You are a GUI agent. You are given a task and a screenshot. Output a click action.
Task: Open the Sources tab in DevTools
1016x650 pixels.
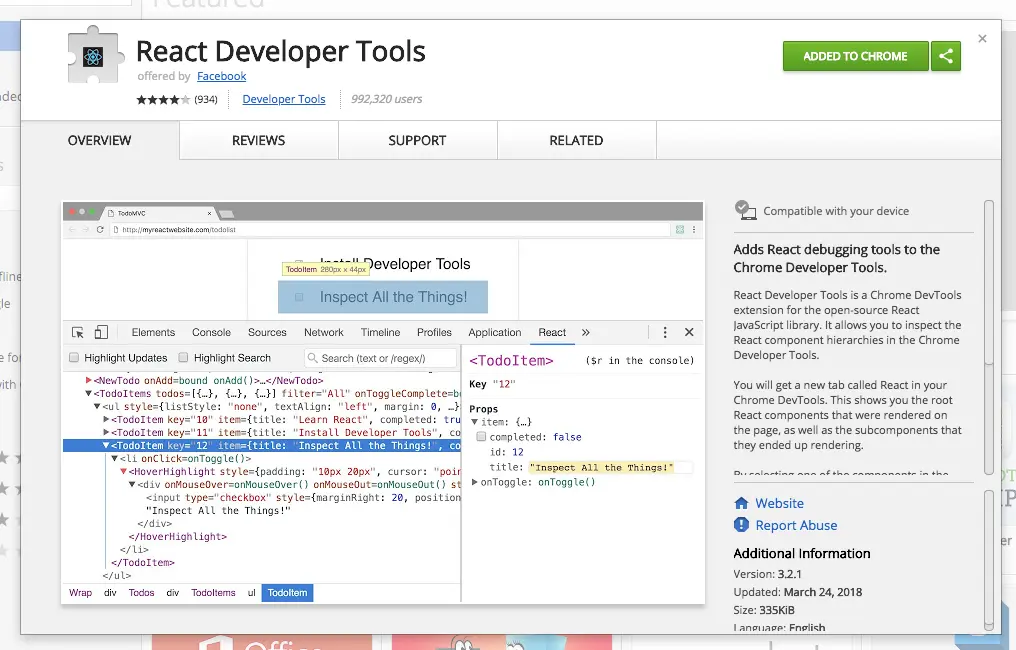click(x=267, y=332)
